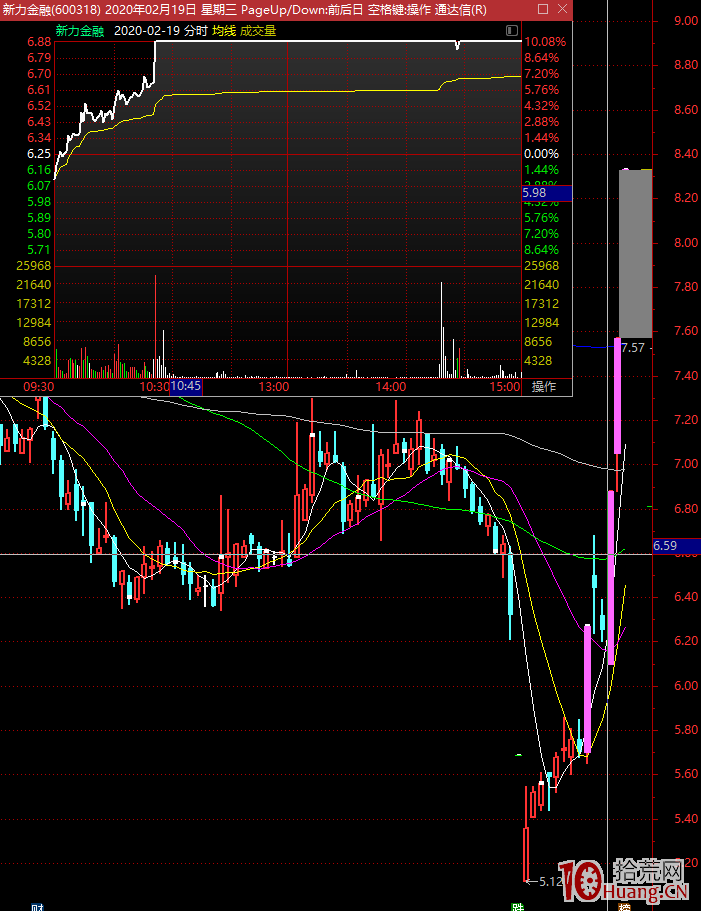Click the white 6.25 previous close label
Screen dimensions: 701x911
39,154
